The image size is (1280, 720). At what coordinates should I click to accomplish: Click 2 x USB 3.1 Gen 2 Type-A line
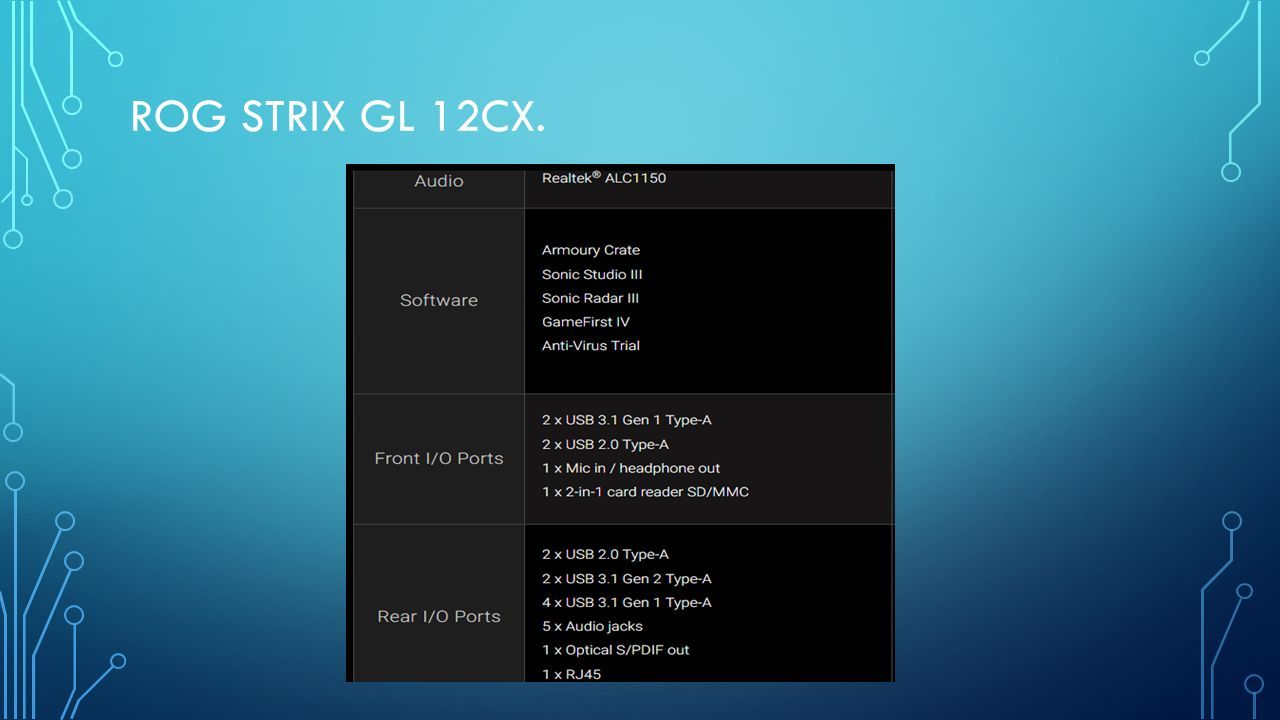click(x=627, y=578)
